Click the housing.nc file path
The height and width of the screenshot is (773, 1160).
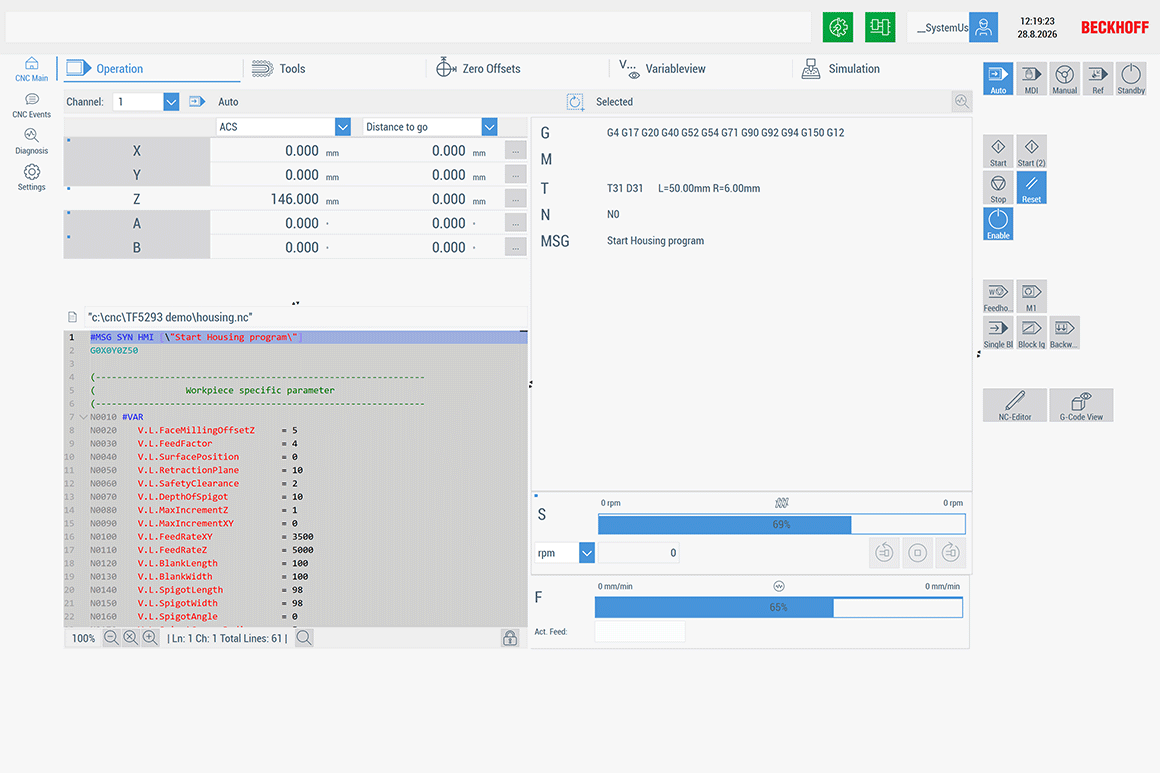pos(170,317)
